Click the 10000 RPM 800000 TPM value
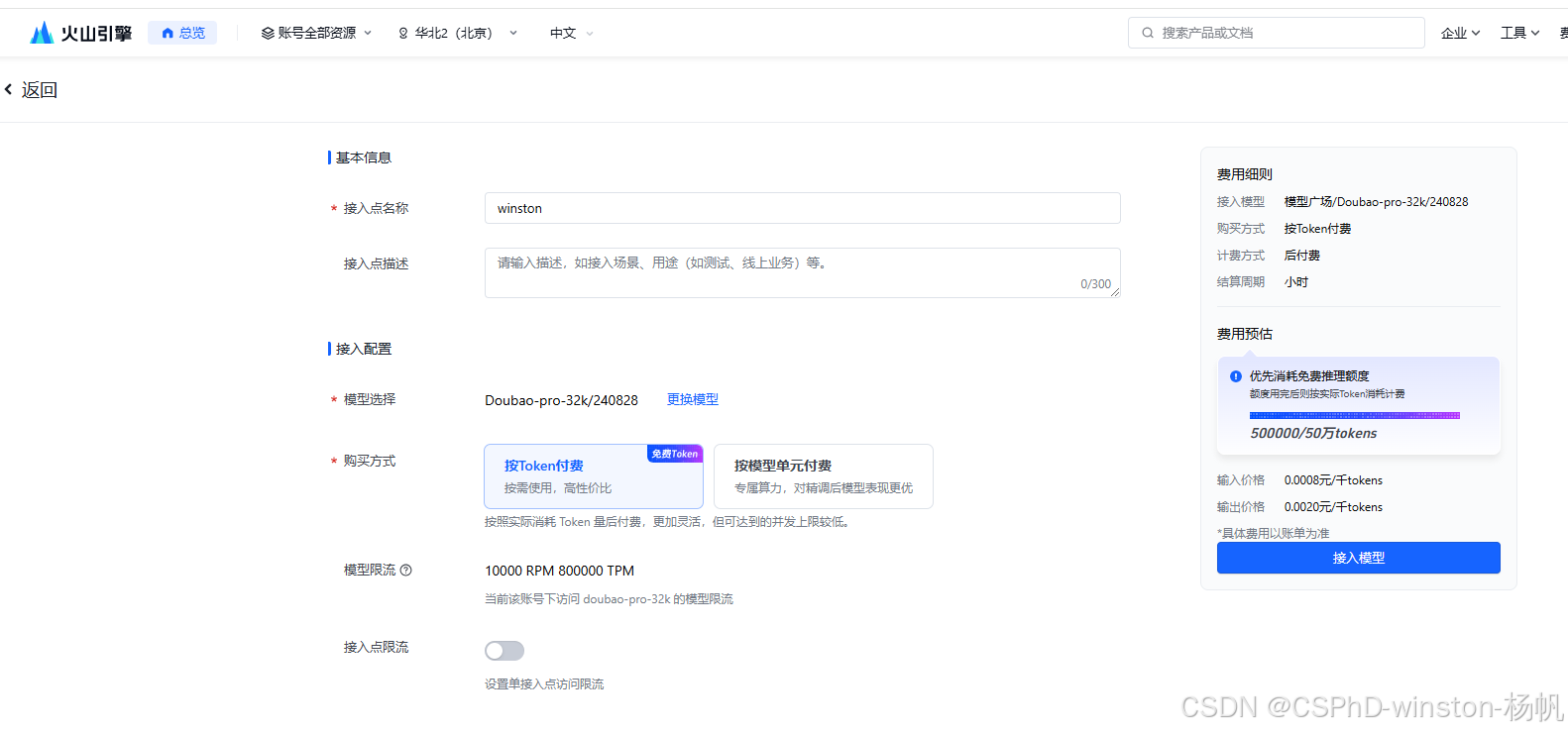Viewport: 1568px width, 734px height. pos(559,571)
